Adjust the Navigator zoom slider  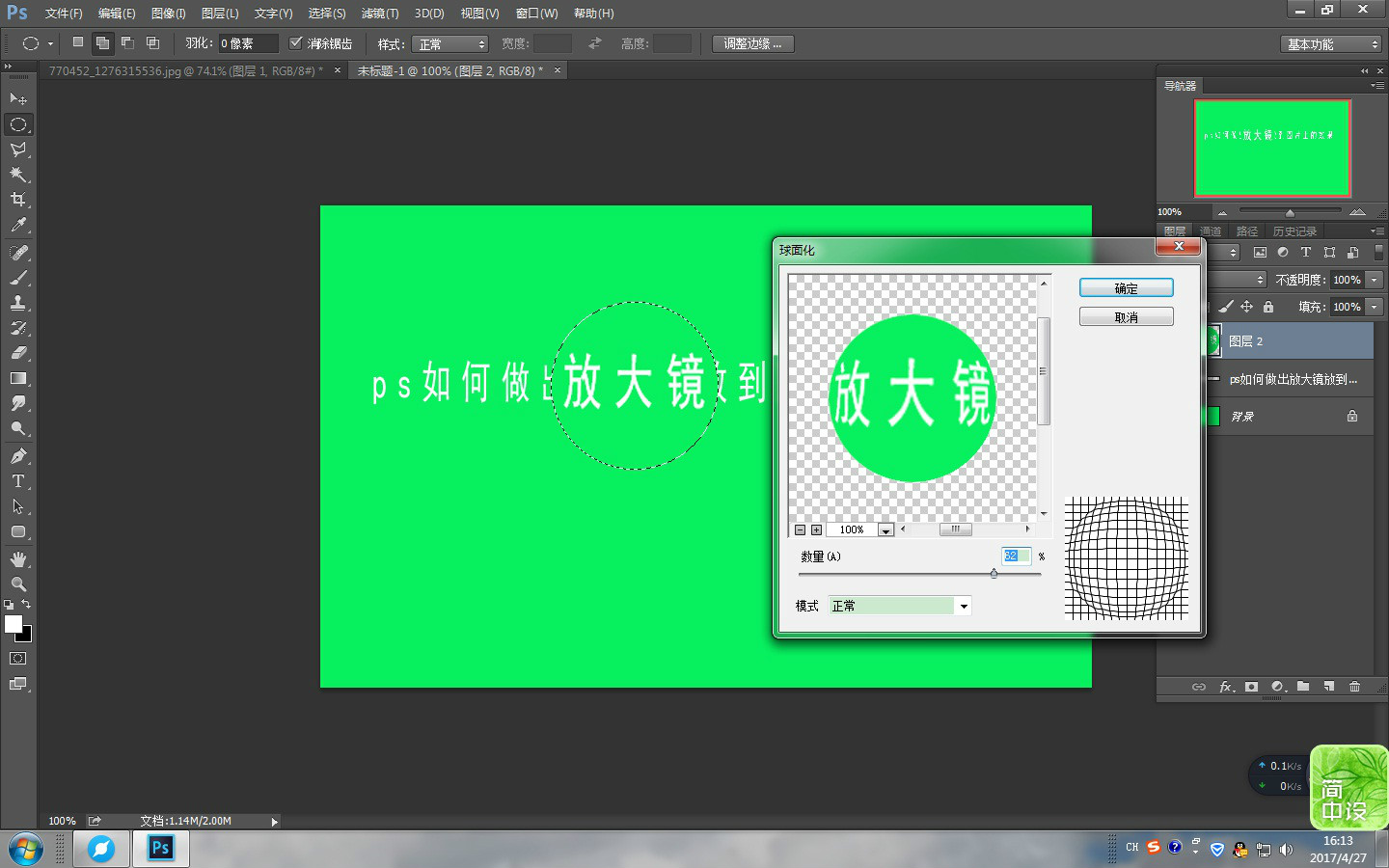(1290, 212)
